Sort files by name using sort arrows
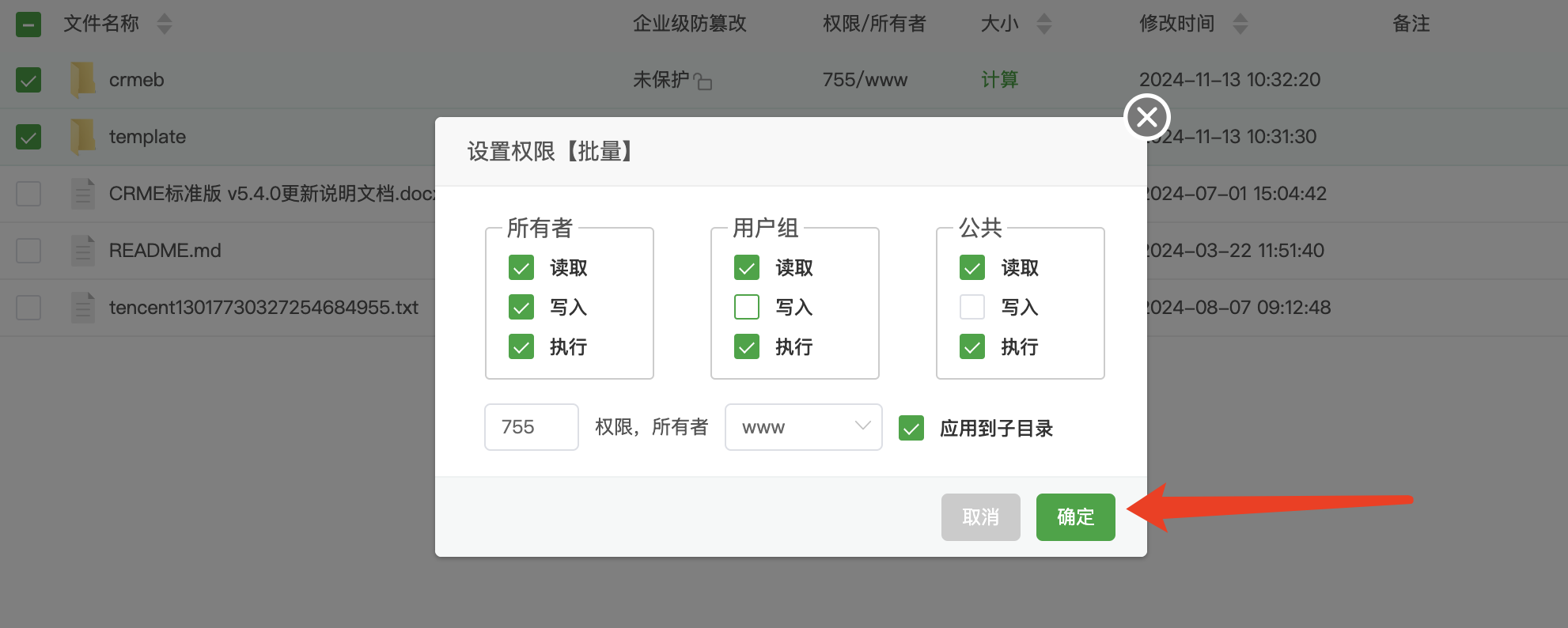 (x=165, y=24)
